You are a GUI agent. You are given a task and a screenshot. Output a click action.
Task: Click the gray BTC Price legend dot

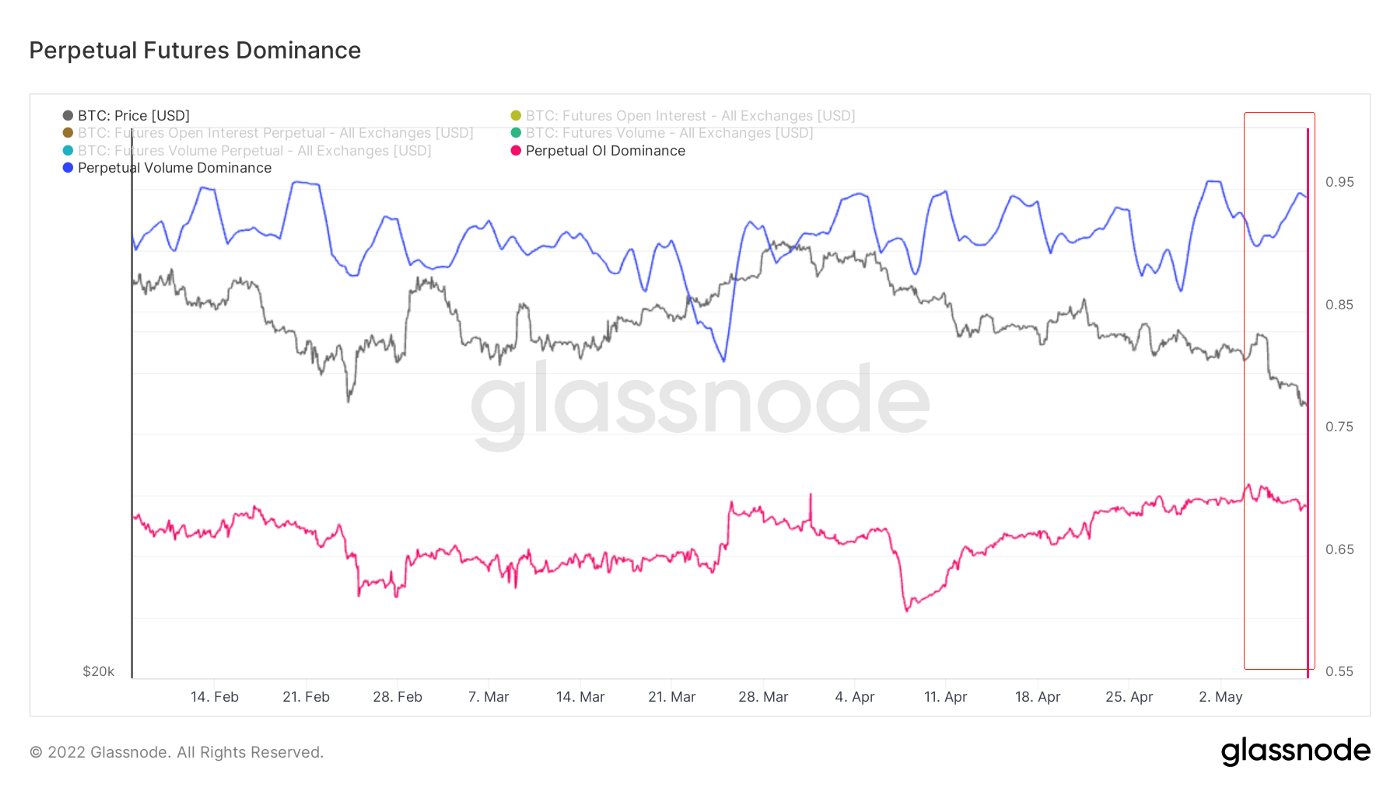click(68, 116)
